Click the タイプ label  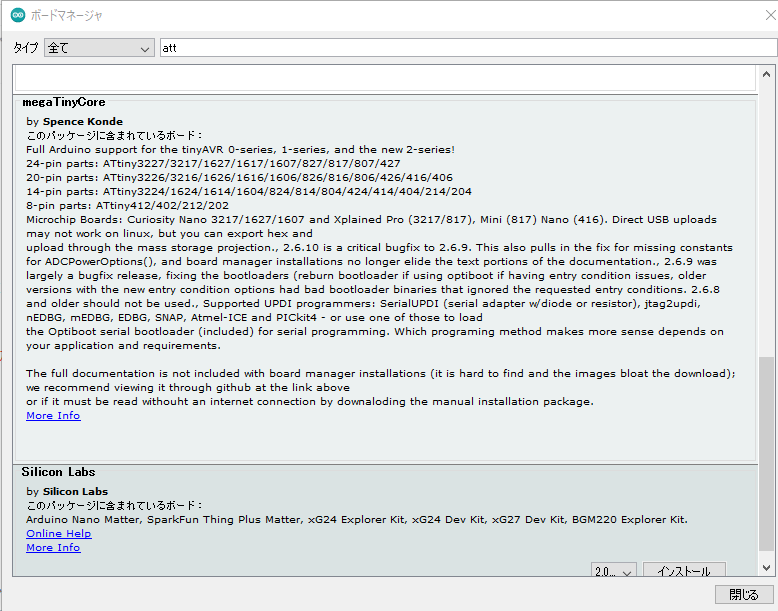pos(26,48)
